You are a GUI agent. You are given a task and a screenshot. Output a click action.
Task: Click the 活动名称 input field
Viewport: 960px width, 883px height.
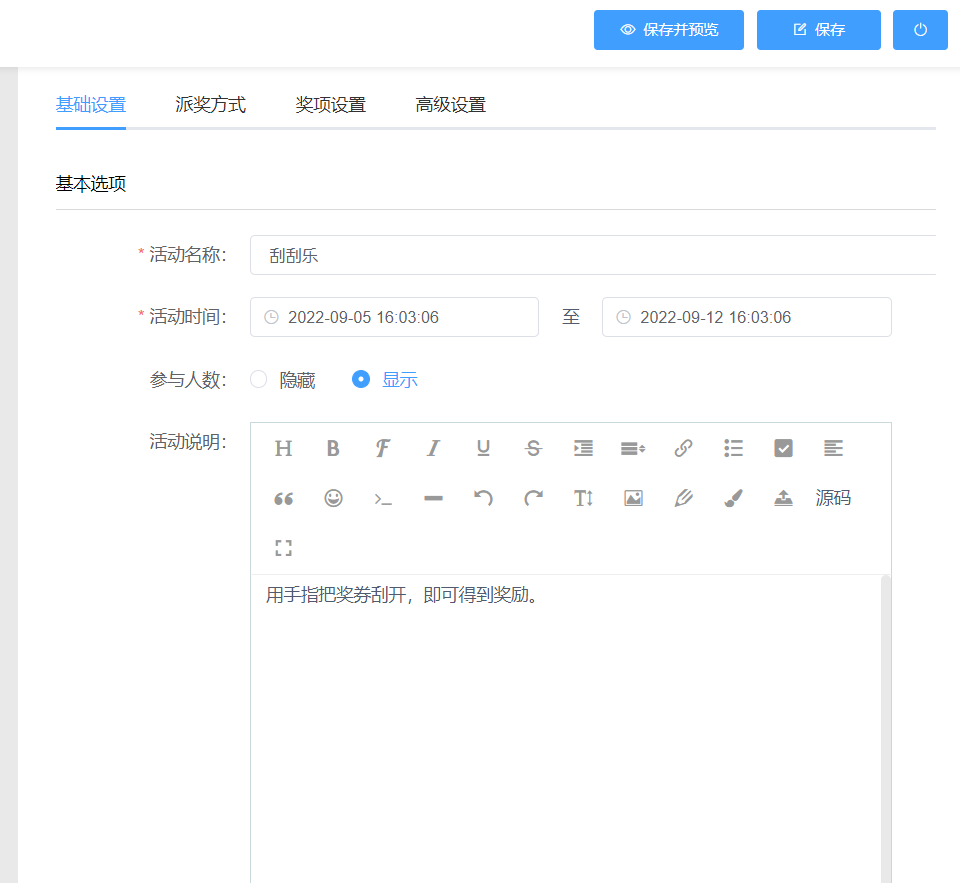pyautogui.click(x=592, y=255)
